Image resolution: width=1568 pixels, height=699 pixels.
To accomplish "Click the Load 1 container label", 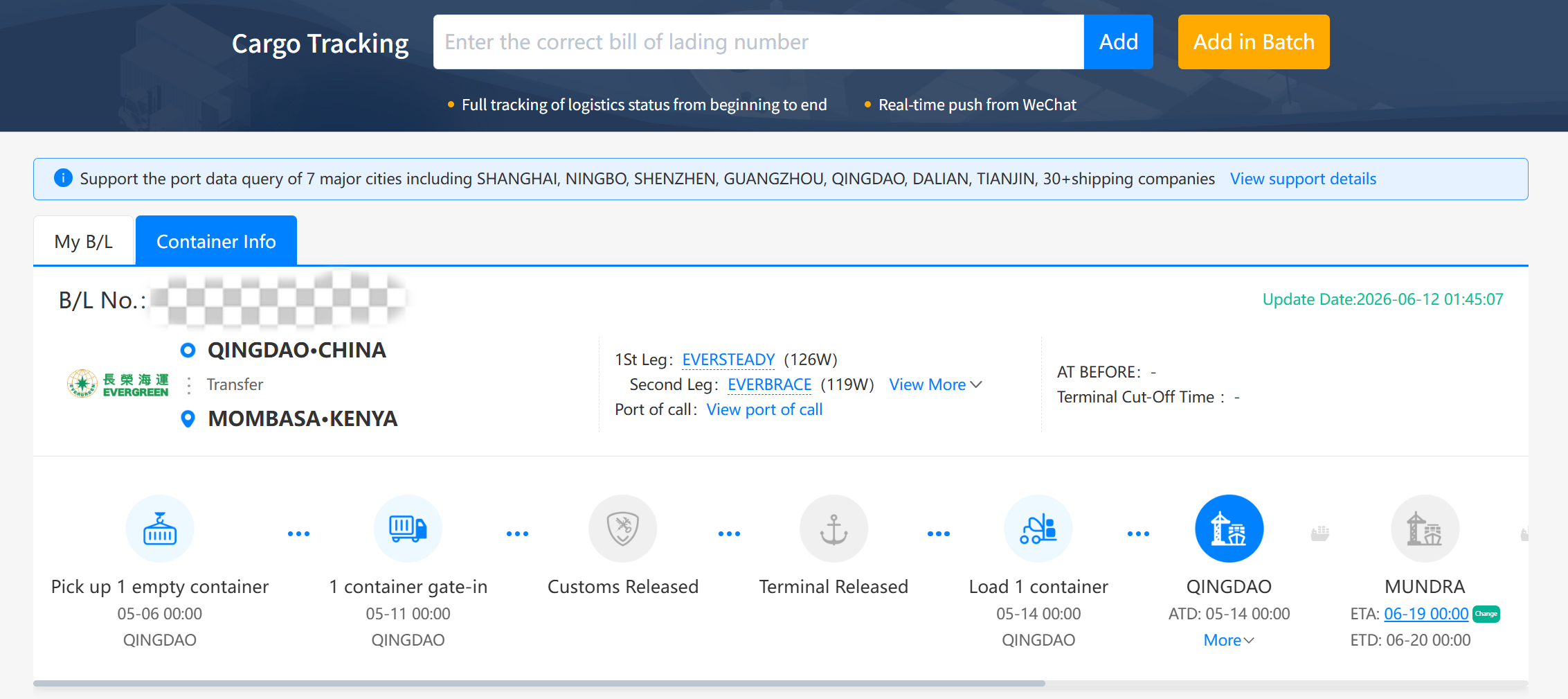I will (1038, 587).
